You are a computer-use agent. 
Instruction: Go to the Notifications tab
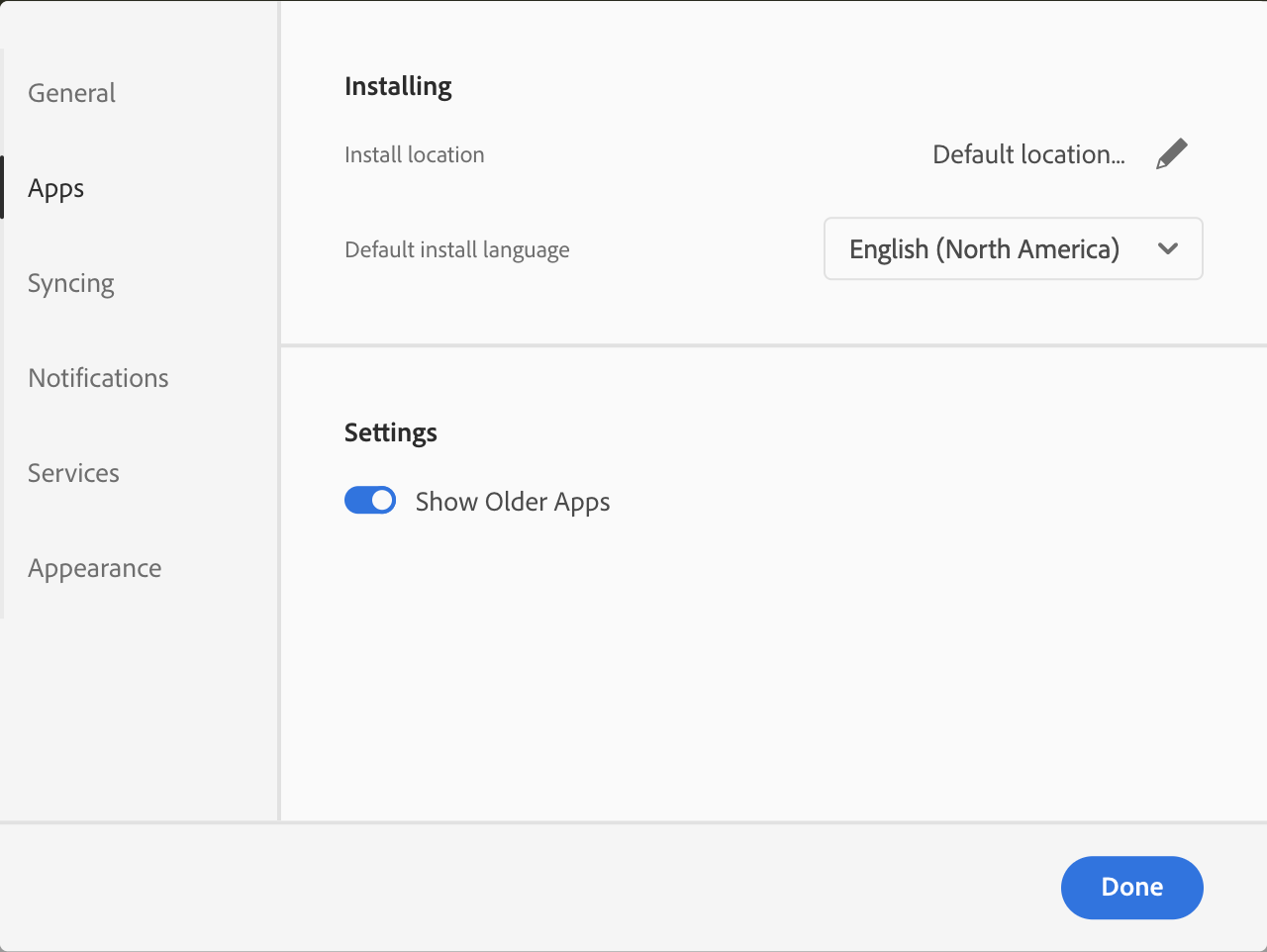click(98, 378)
